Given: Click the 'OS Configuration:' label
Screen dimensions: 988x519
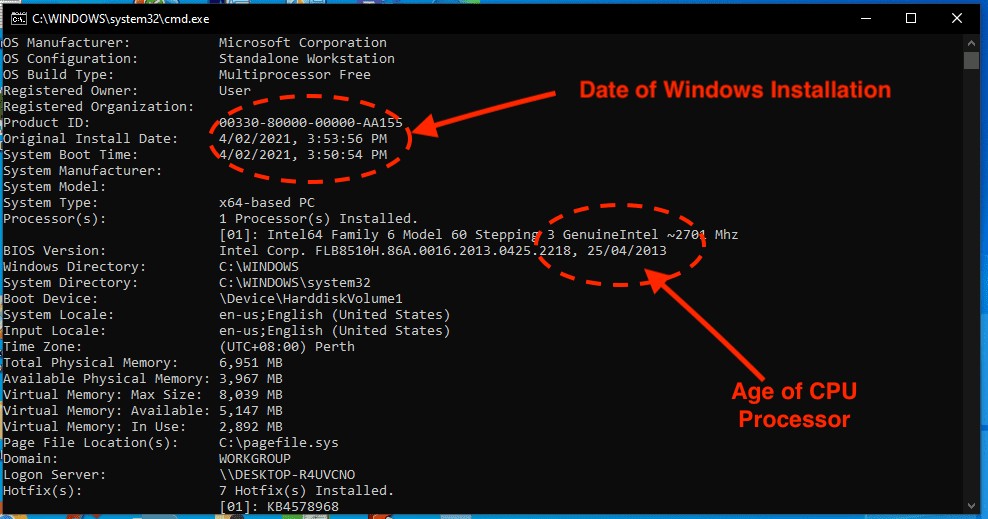Looking at the screenshot, I should pos(70,59).
